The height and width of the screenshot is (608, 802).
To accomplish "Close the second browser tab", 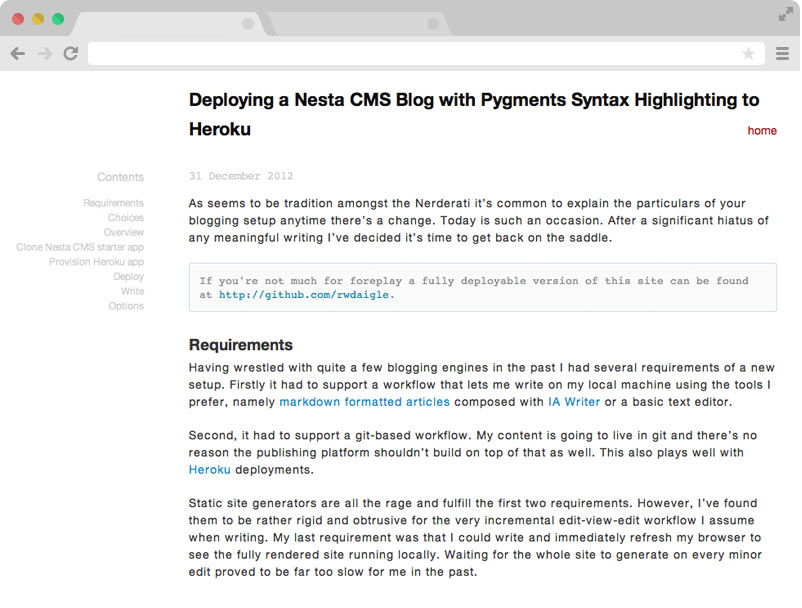I will [x=433, y=24].
